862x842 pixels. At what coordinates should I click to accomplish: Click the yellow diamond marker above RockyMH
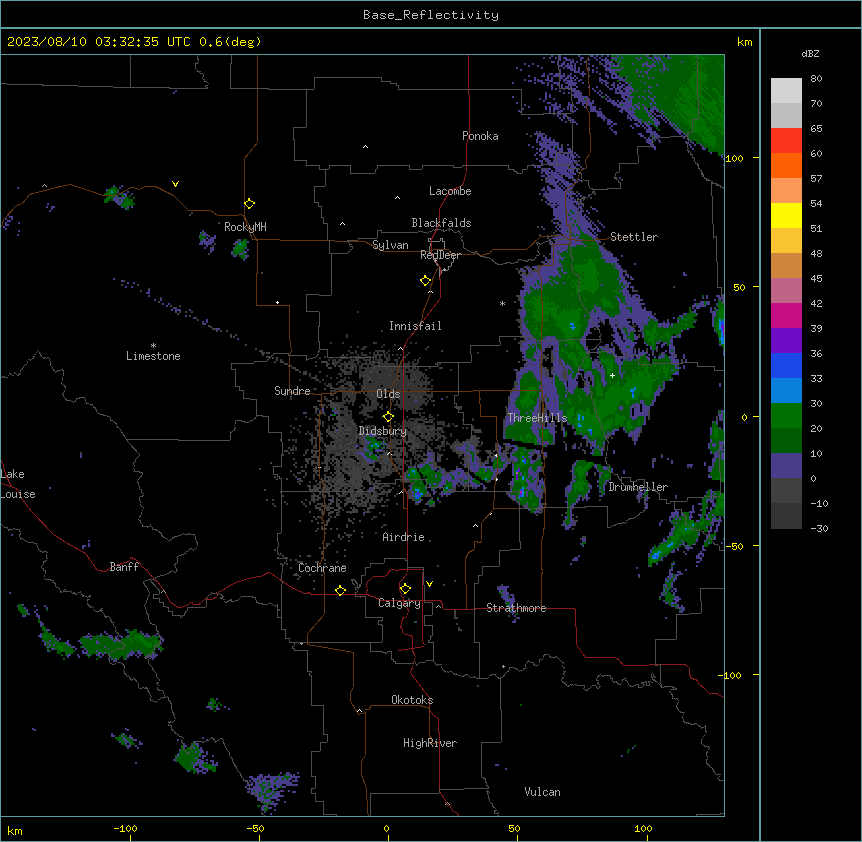250,204
